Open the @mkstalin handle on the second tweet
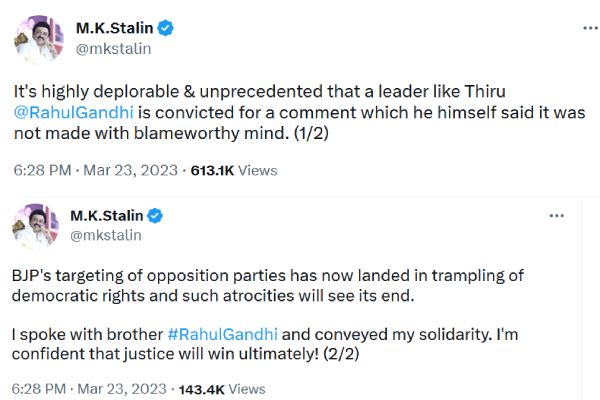This screenshot has width=600, height=400. (x=108, y=235)
